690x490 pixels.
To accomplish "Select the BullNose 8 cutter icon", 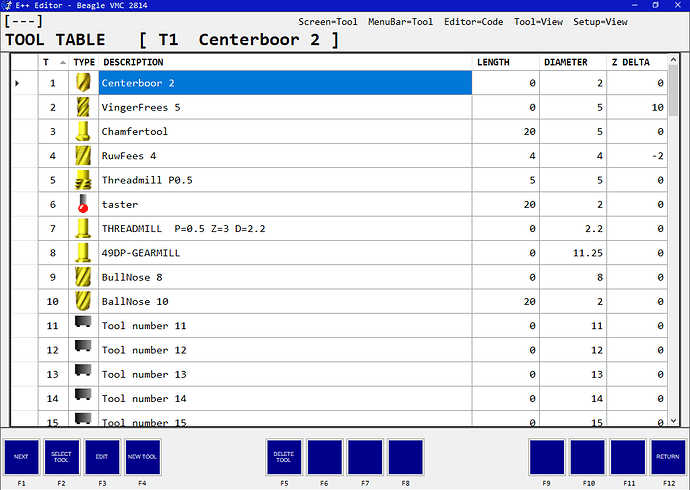I will click(x=83, y=277).
